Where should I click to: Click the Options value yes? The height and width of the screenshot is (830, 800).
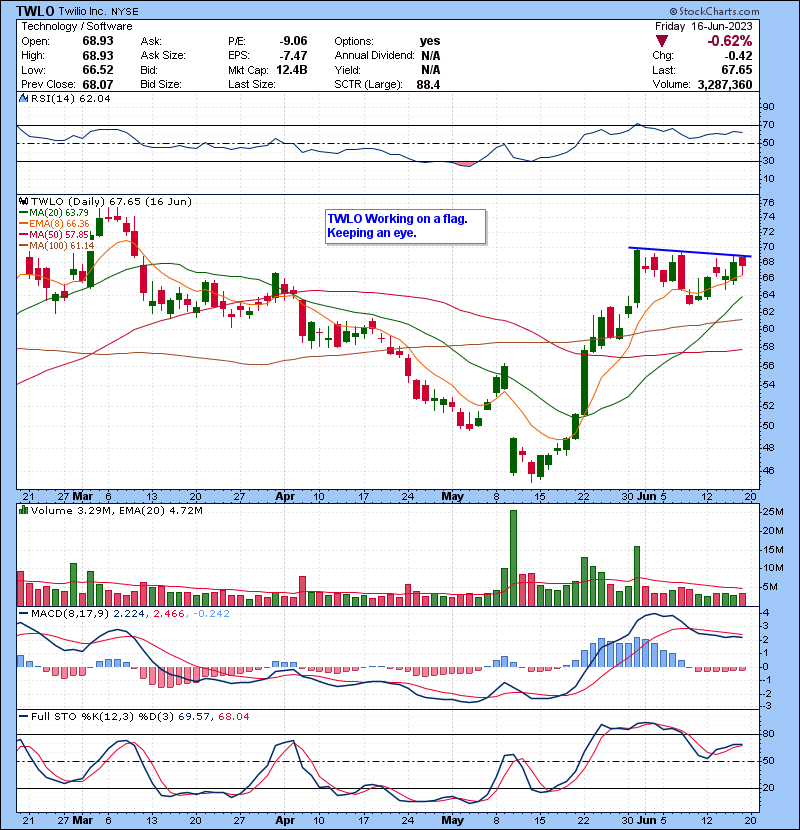(x=430, y=41)
